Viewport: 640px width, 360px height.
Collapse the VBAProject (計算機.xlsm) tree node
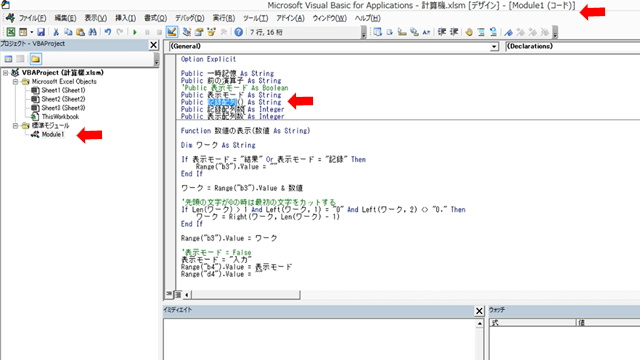(x=6, y=73)
